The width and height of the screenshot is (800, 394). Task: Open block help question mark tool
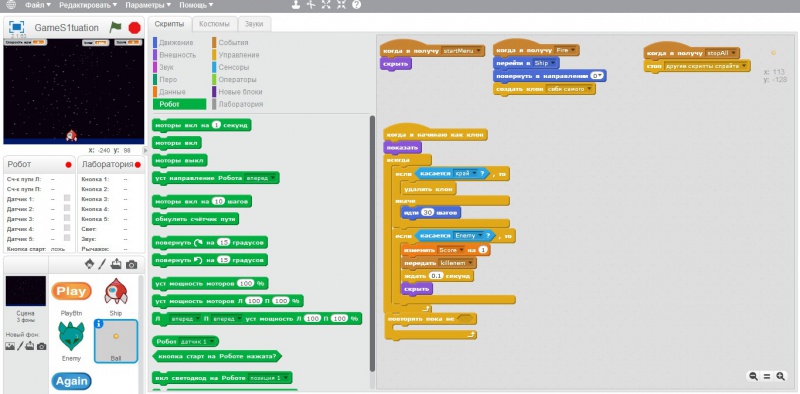[x=356, y=5]
